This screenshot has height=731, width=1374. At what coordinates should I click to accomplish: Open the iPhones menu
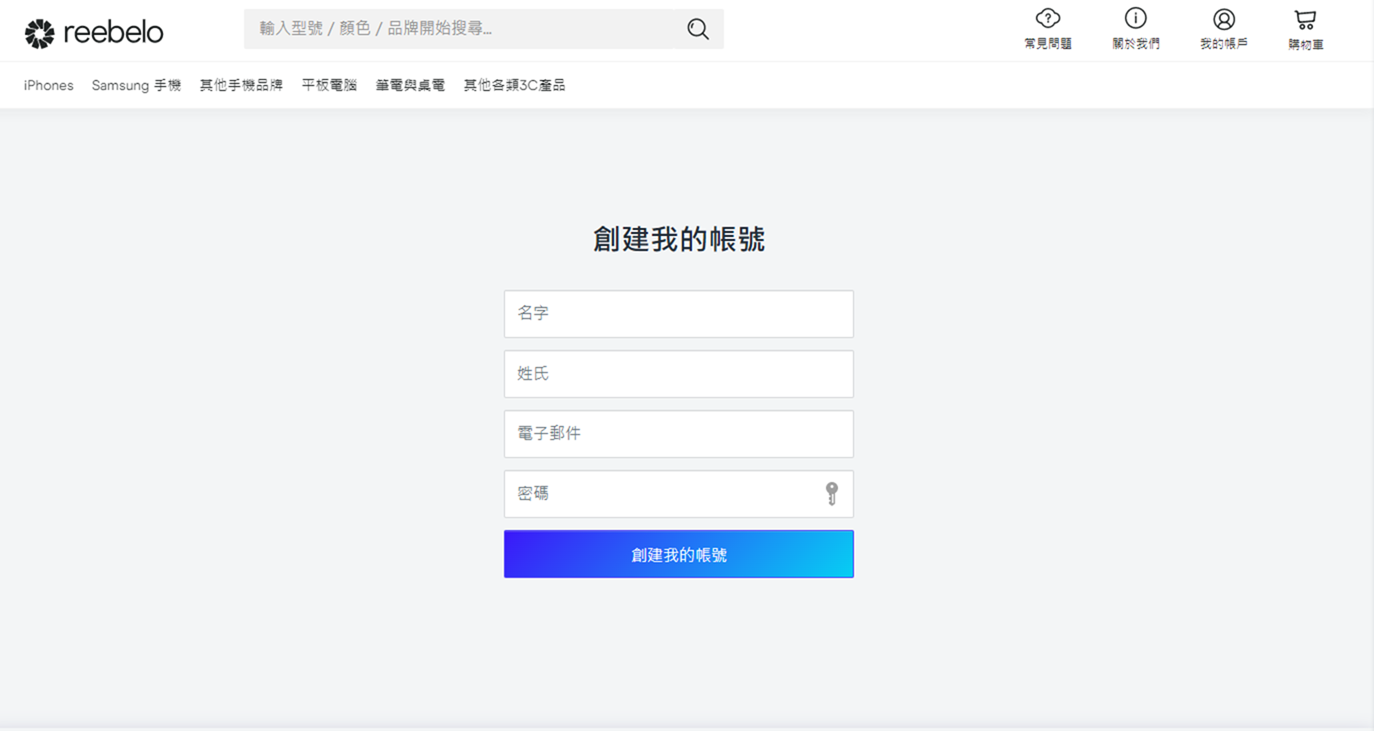pos(49,86)
